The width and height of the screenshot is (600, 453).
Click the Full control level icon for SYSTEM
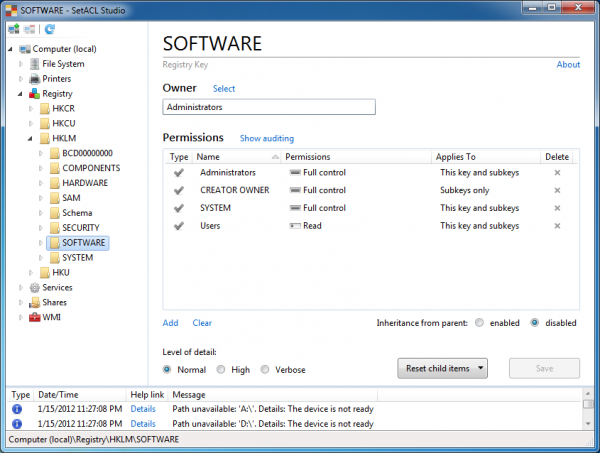coord(295,208)
